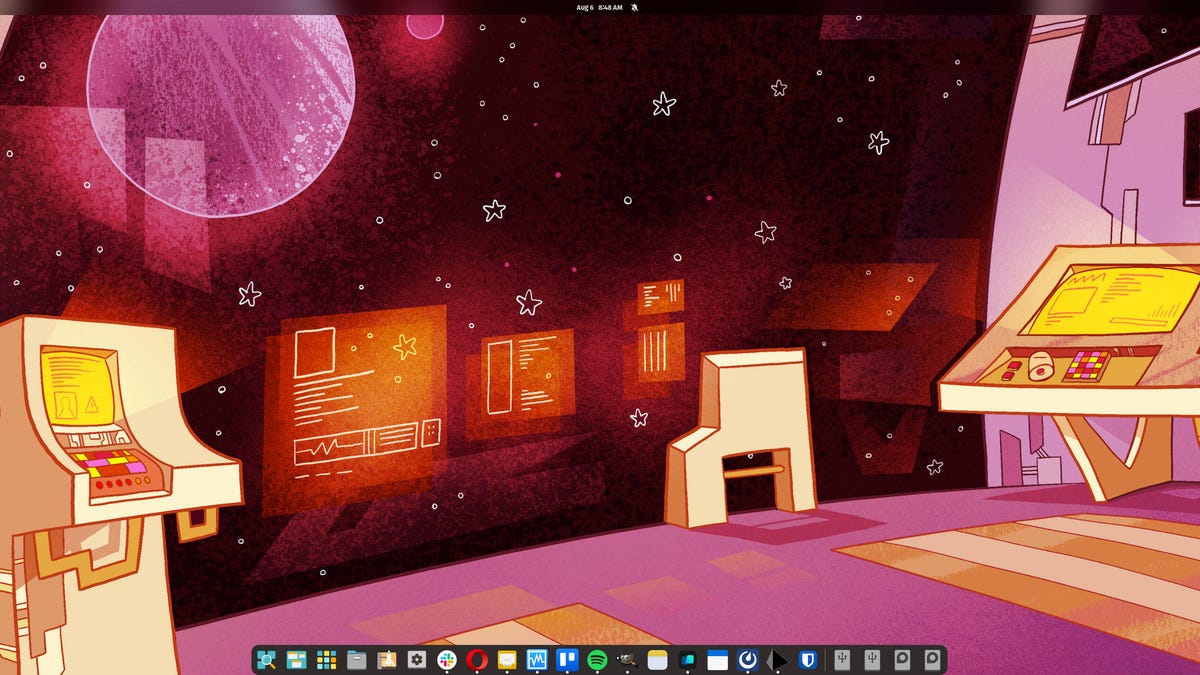Open the blue-and-white window app icon

point(717,660)
